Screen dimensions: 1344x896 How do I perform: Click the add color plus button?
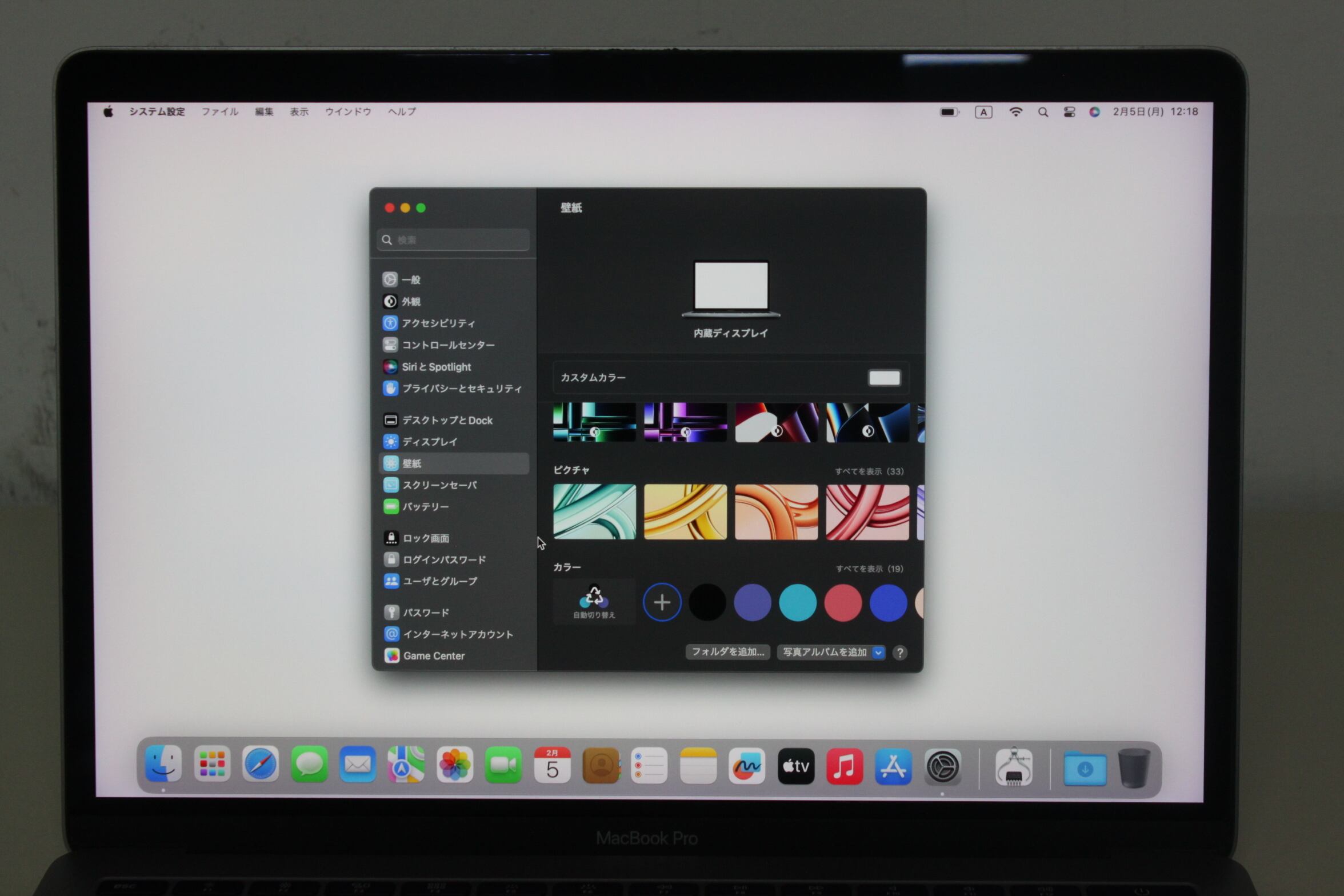coord(662,602)
